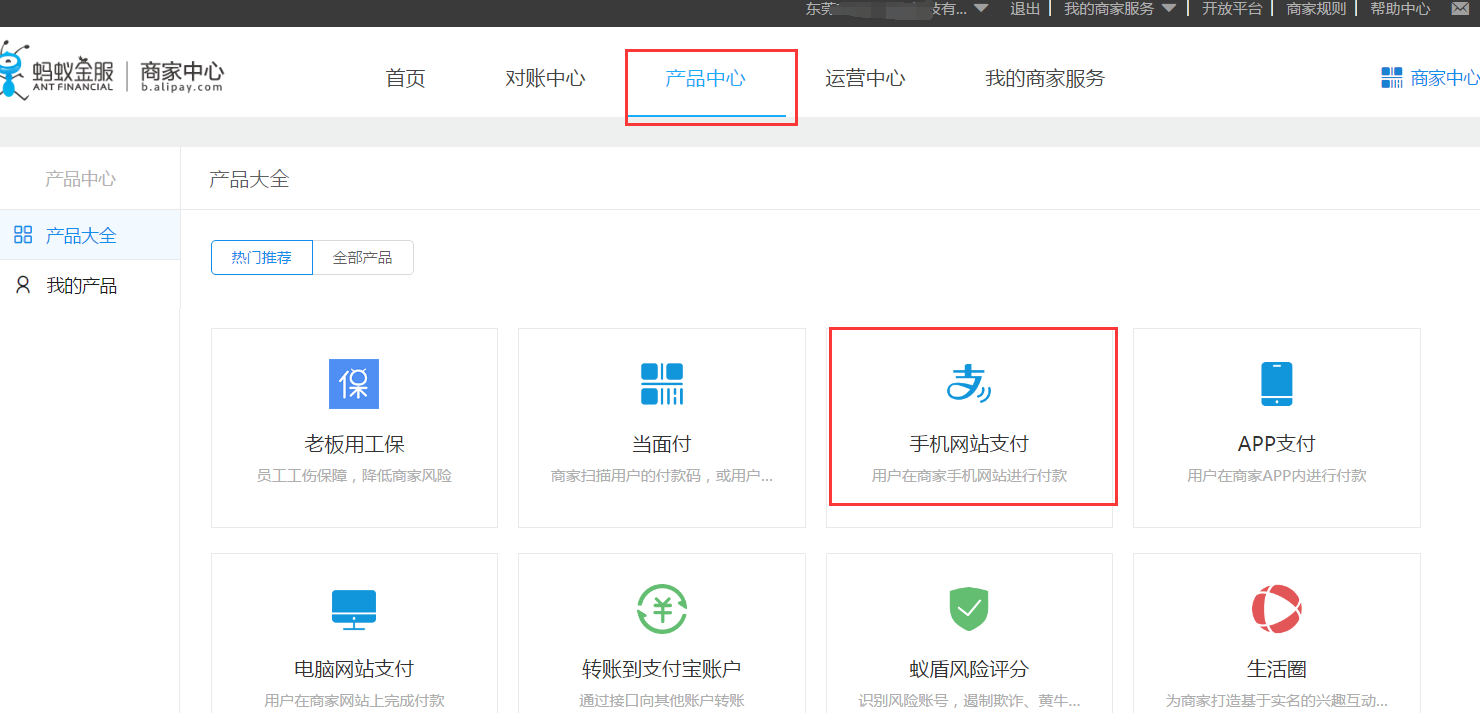Open the 开放平台 link

click(x=1231, y=9)
